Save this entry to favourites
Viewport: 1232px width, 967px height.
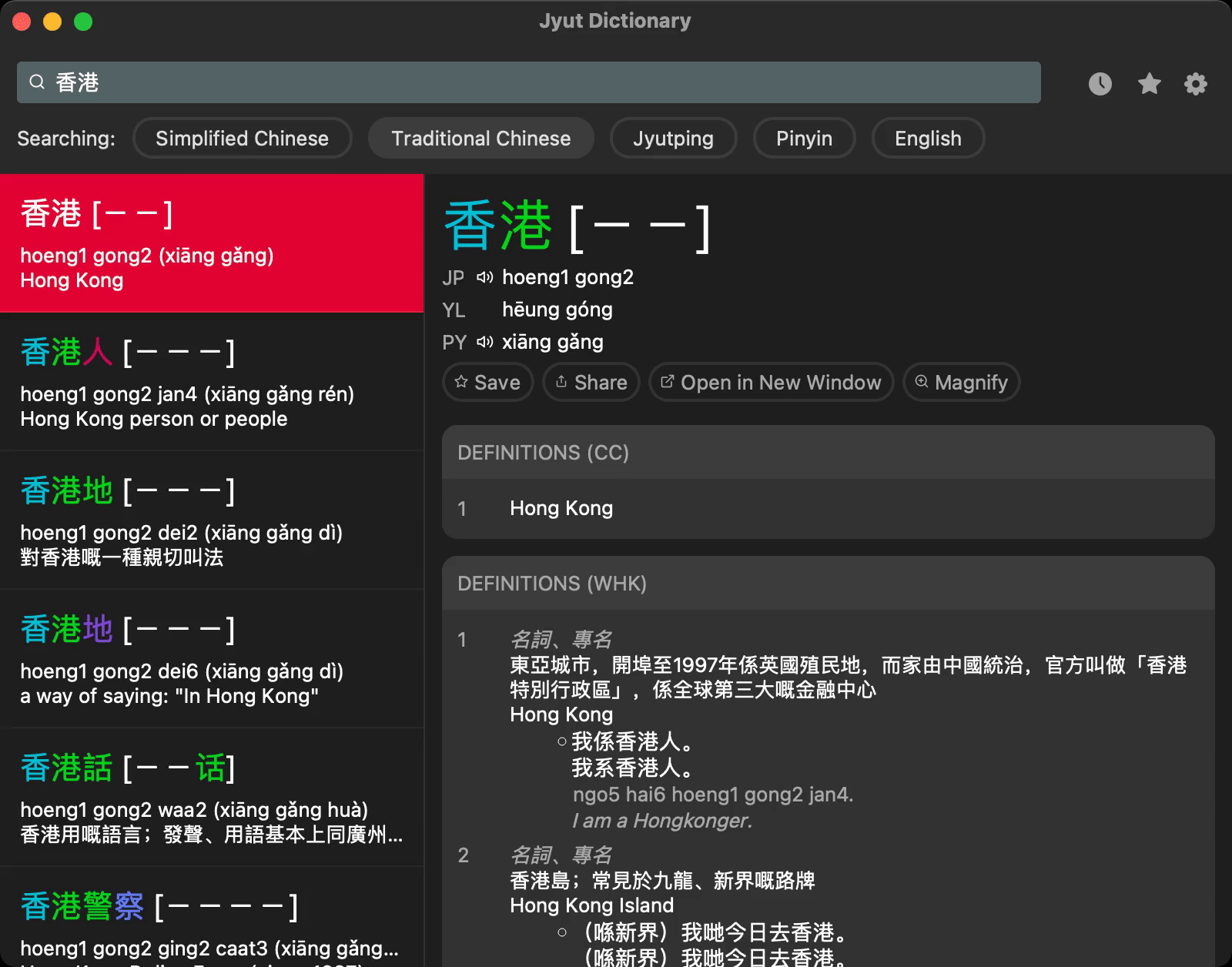487,382
